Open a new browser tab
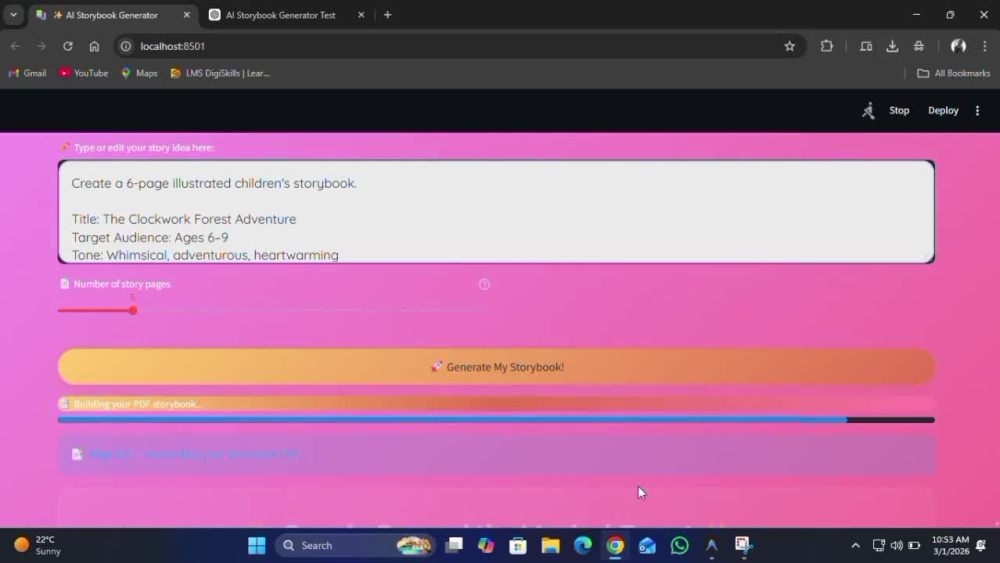 [388, 15]
